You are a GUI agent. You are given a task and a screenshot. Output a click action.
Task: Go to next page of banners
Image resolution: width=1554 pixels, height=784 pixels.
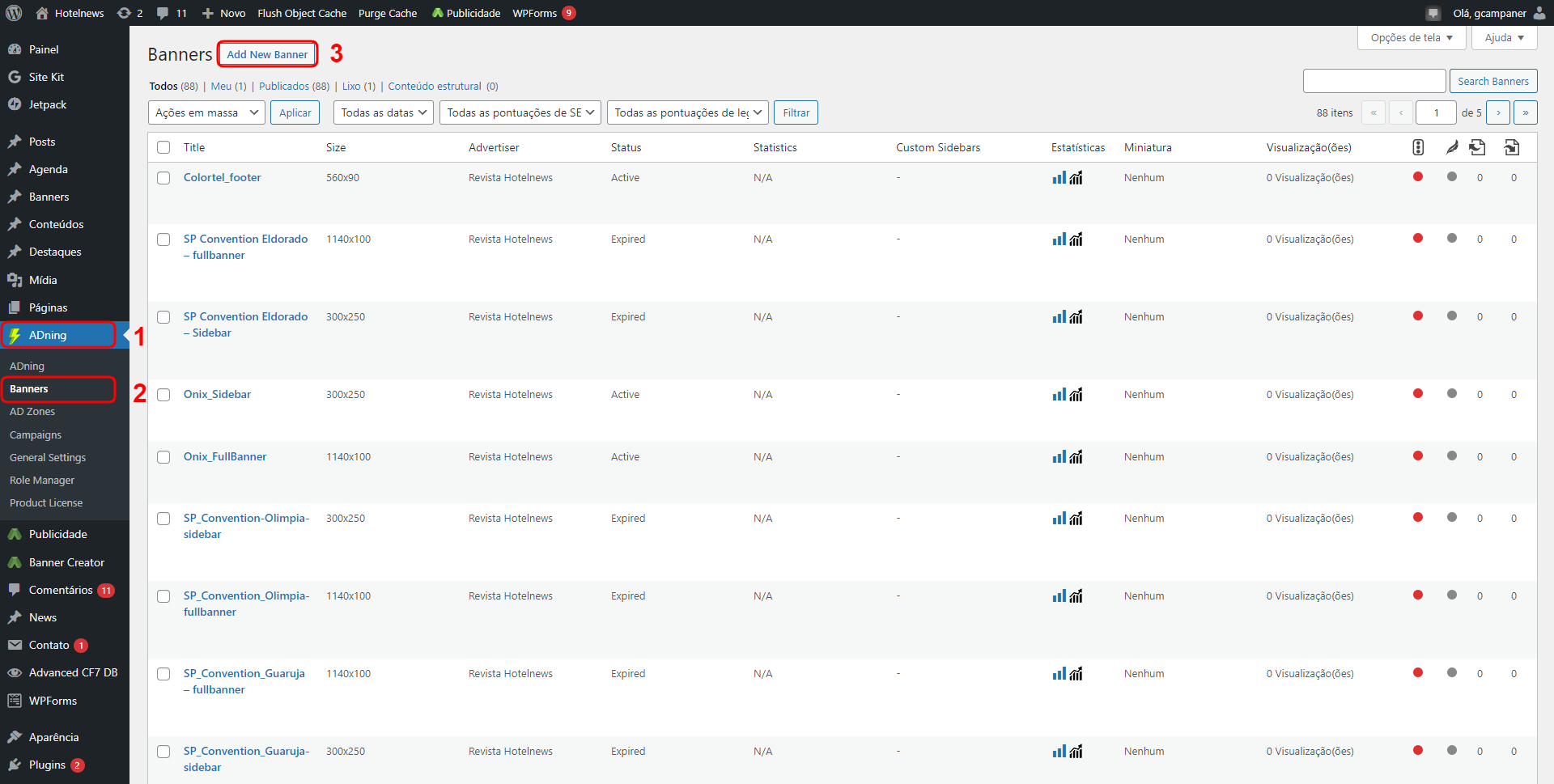(1498, 112)
